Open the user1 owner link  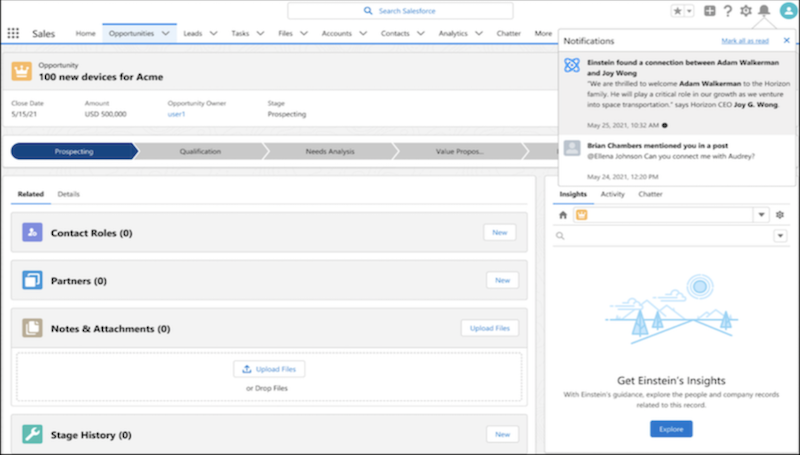(x=177, y=114)
